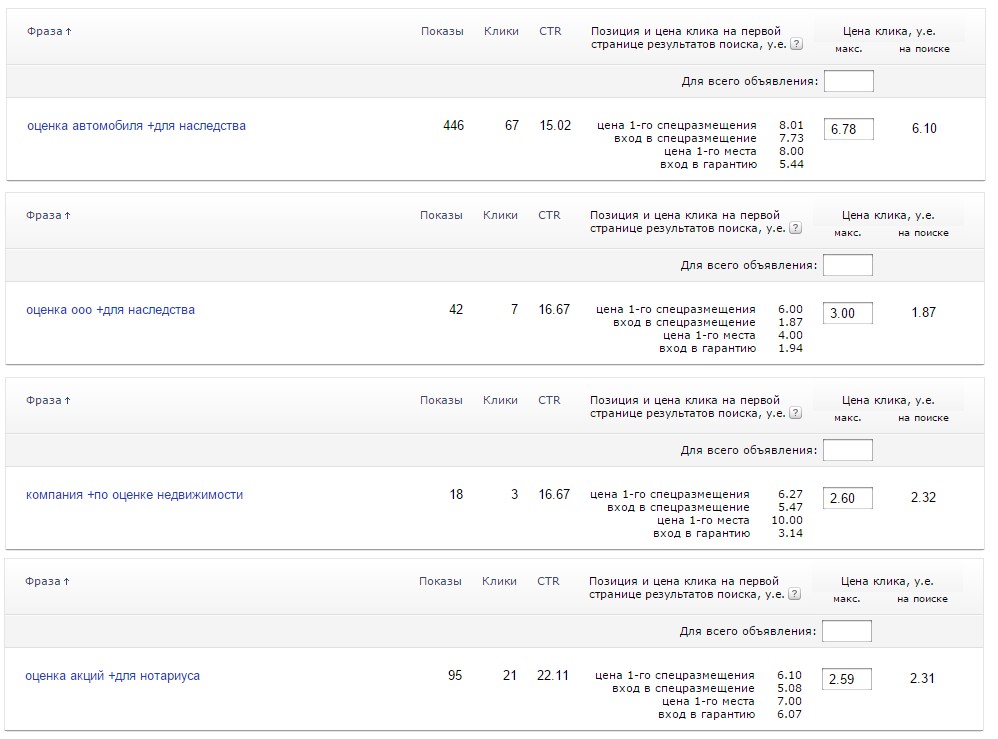Click Для всего объявления field above price 6.78

point(848,81)
